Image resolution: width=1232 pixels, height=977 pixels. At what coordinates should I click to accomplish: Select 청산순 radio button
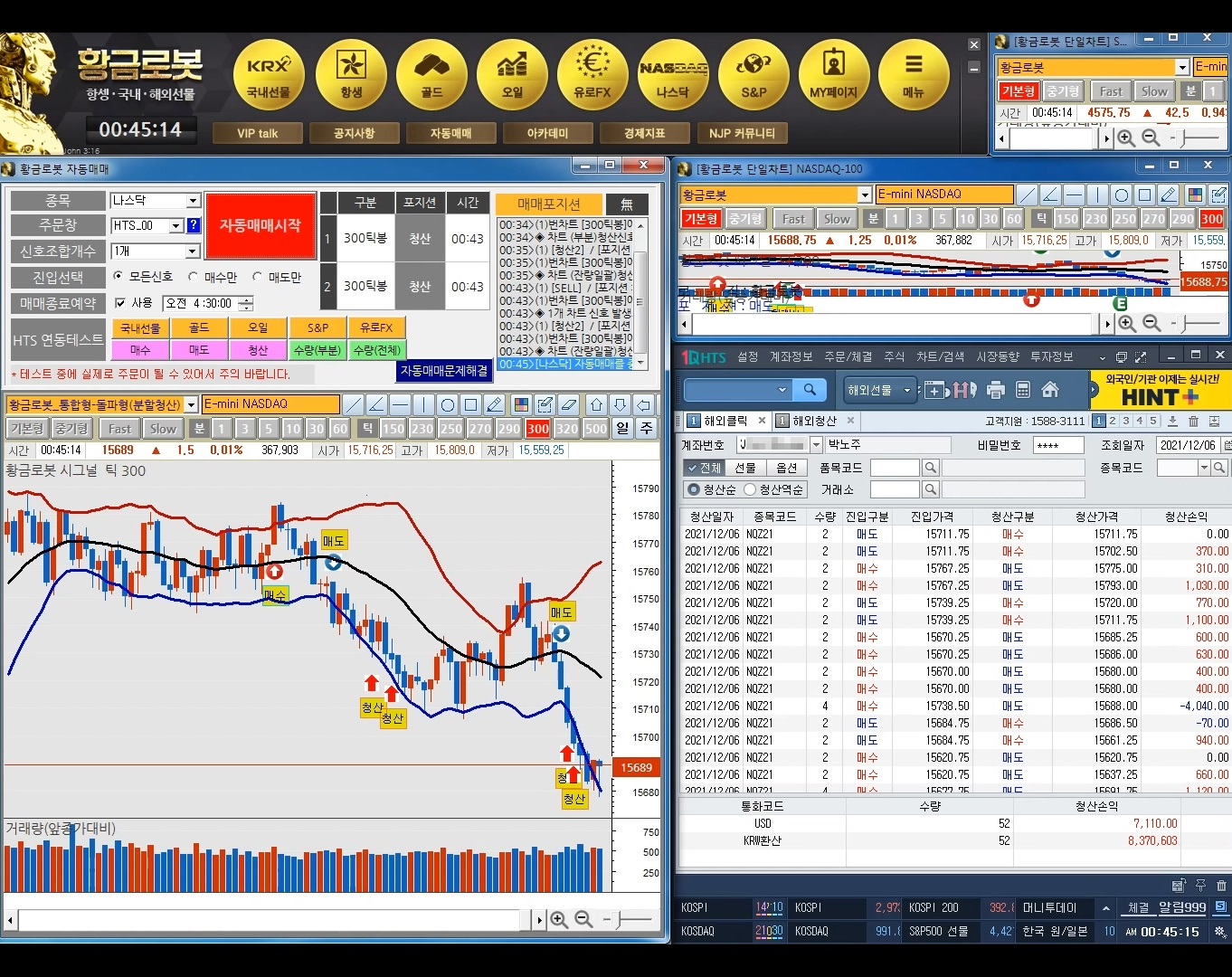click(x=694, y=489)
